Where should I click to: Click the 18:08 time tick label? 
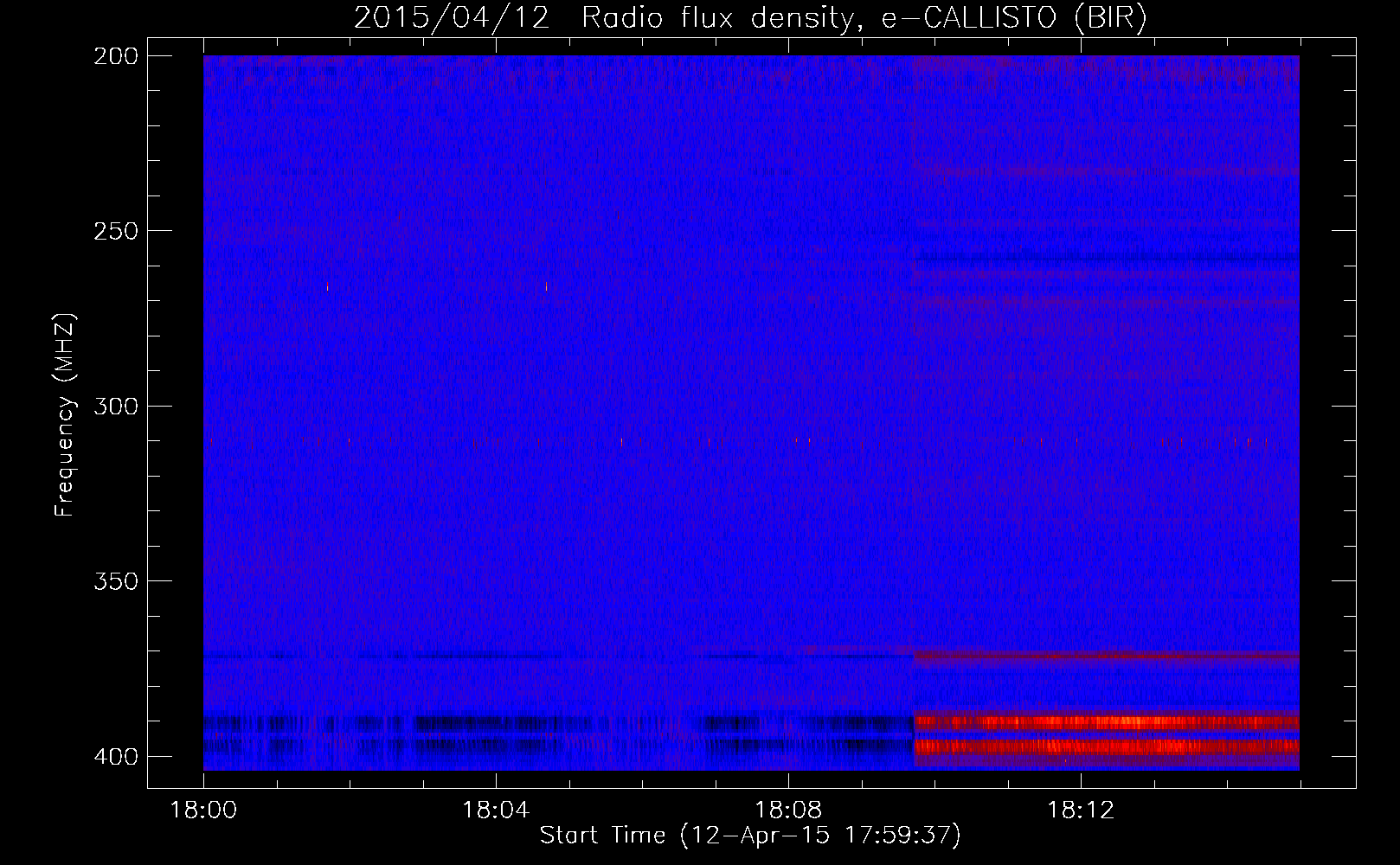788,811
